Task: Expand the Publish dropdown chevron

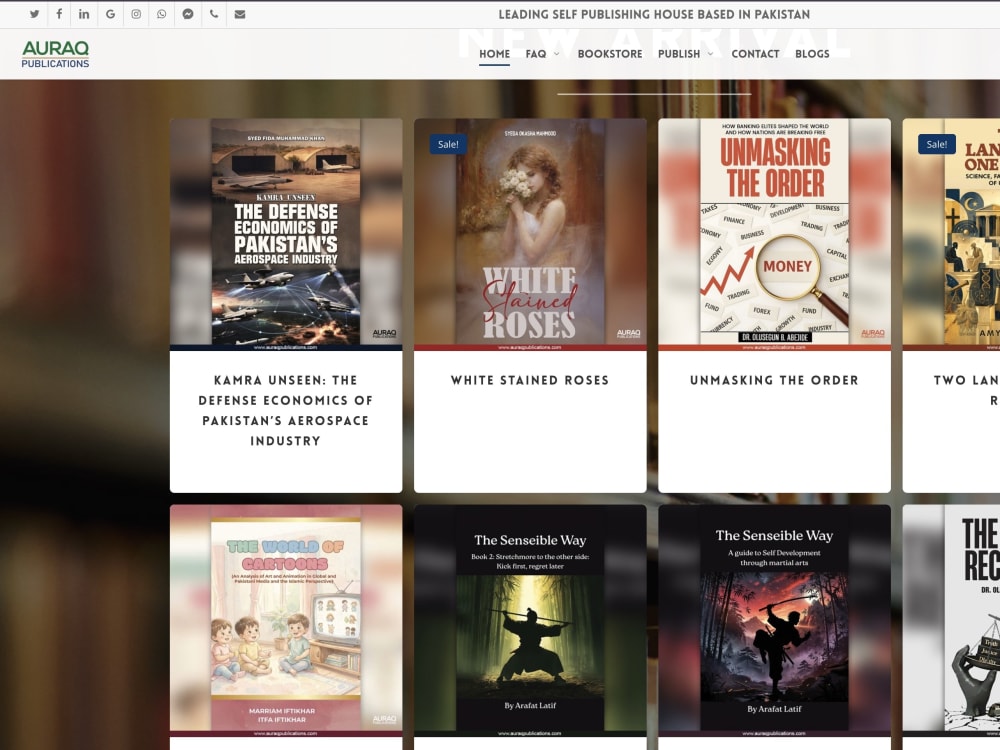Action: point(710,54)
